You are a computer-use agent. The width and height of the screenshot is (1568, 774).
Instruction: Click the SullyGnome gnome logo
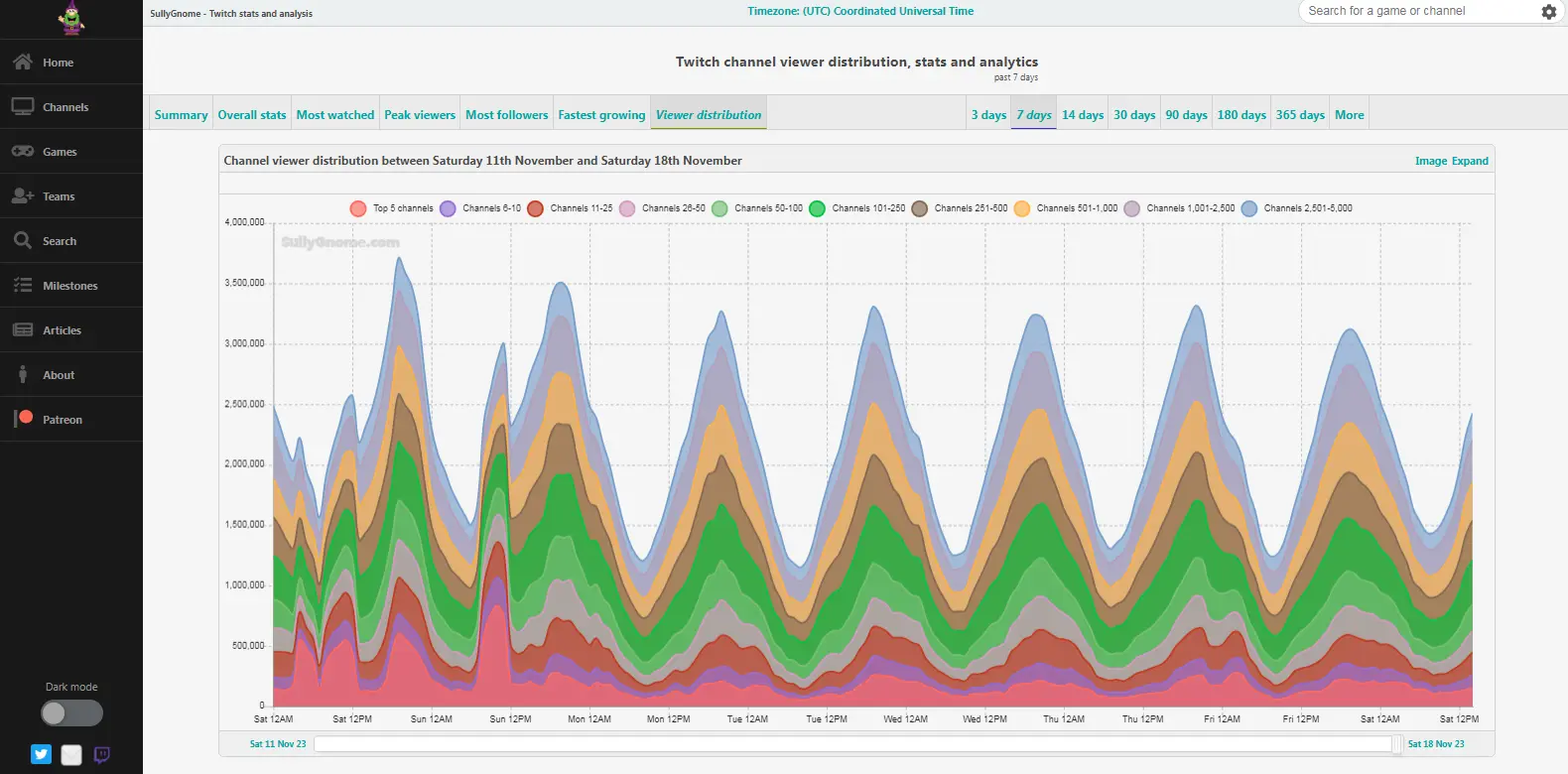pyautogui.click(x=70, y=18)
